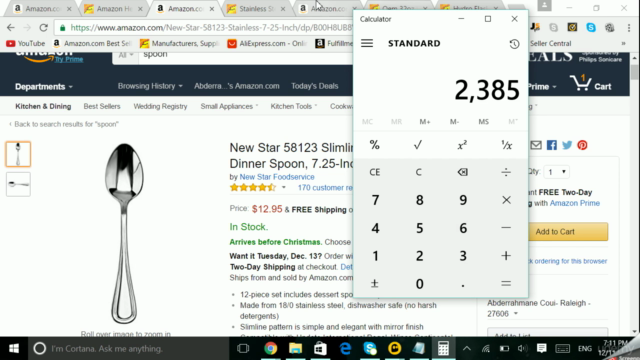Screen dimensions: 640x360
Task: Click the number 0 key
Action: click(x=419, y=283)
